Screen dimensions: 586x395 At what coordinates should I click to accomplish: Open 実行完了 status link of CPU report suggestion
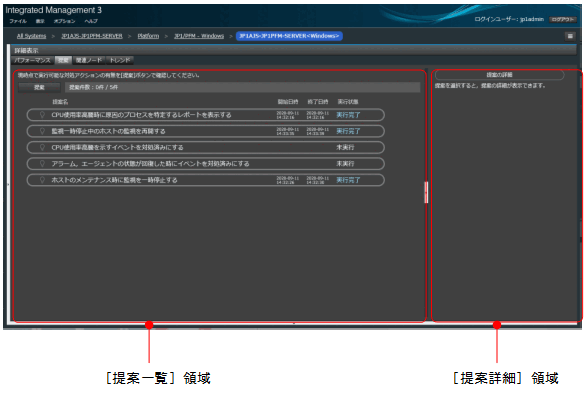(348, 115)
